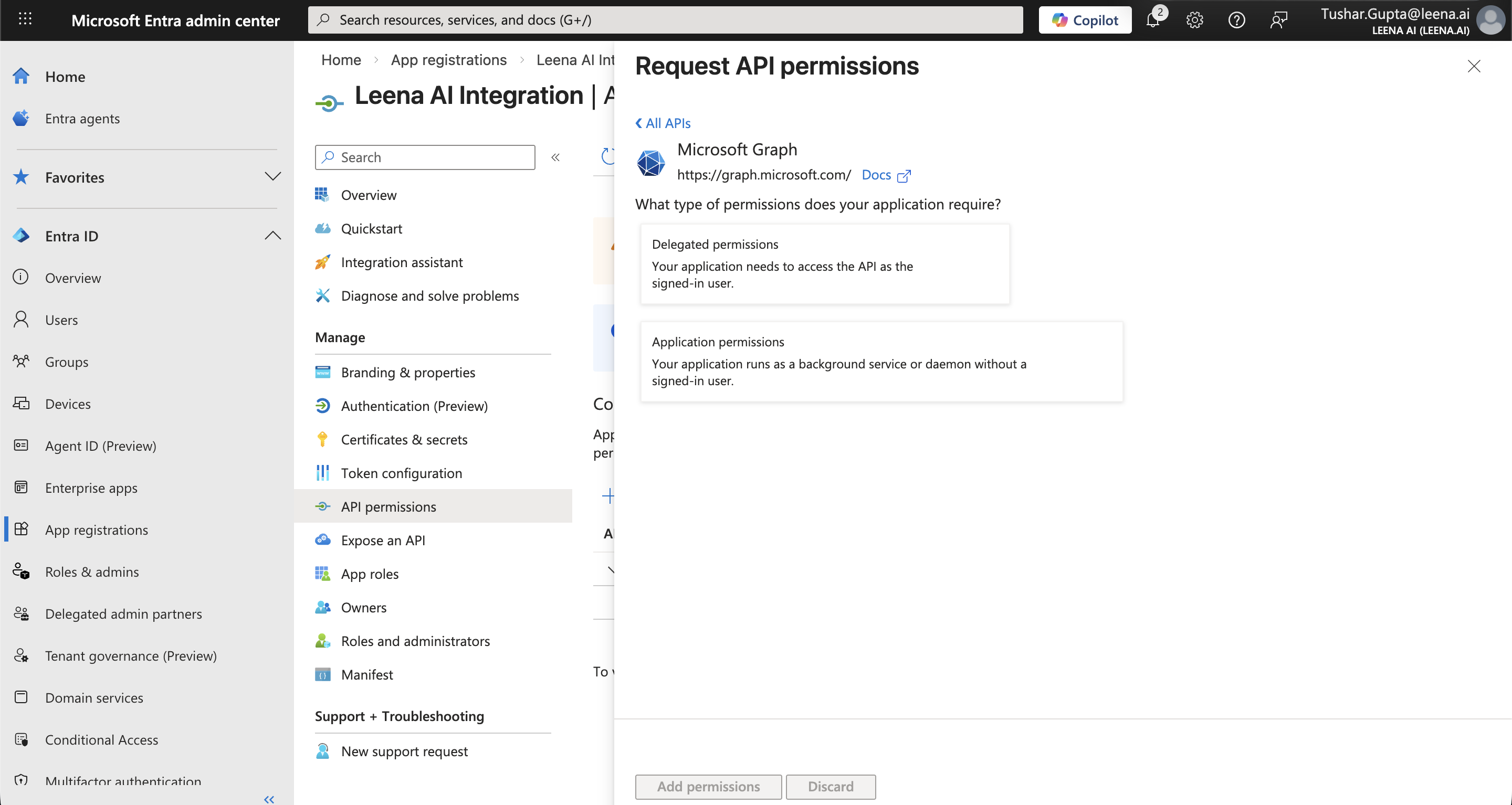The image size is (1512, 805).
Task: Click the Copilot button
Action: tap(1085, 20)
